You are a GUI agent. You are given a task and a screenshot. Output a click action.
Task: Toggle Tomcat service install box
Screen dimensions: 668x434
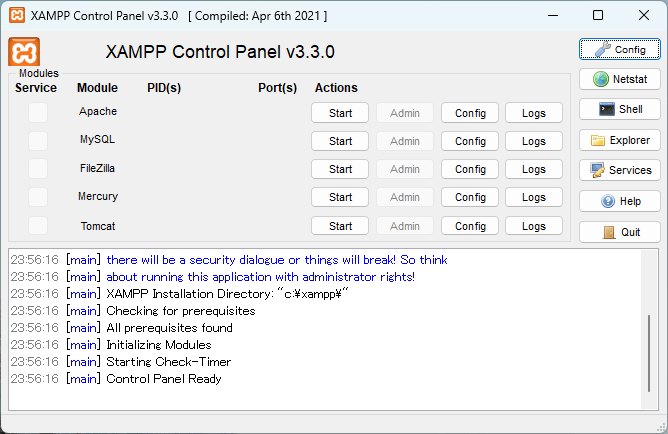tap(38, 225)
